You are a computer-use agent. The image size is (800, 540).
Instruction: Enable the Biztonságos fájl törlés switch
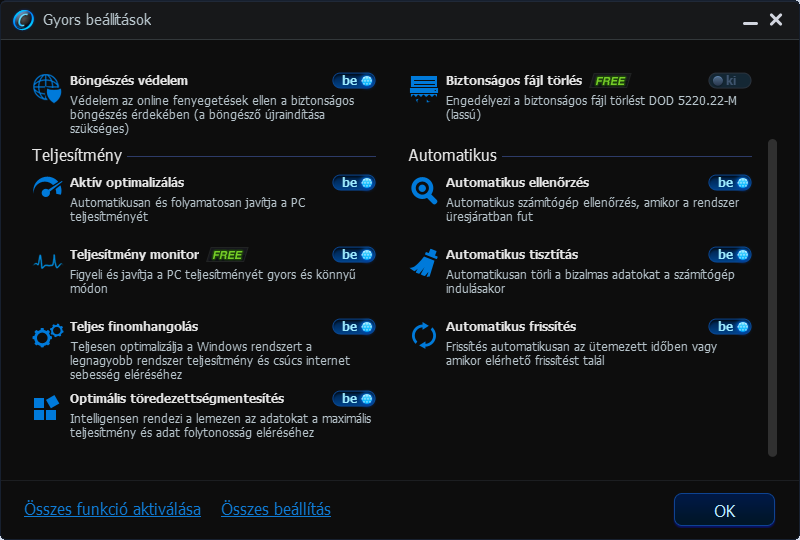(730, 81)
